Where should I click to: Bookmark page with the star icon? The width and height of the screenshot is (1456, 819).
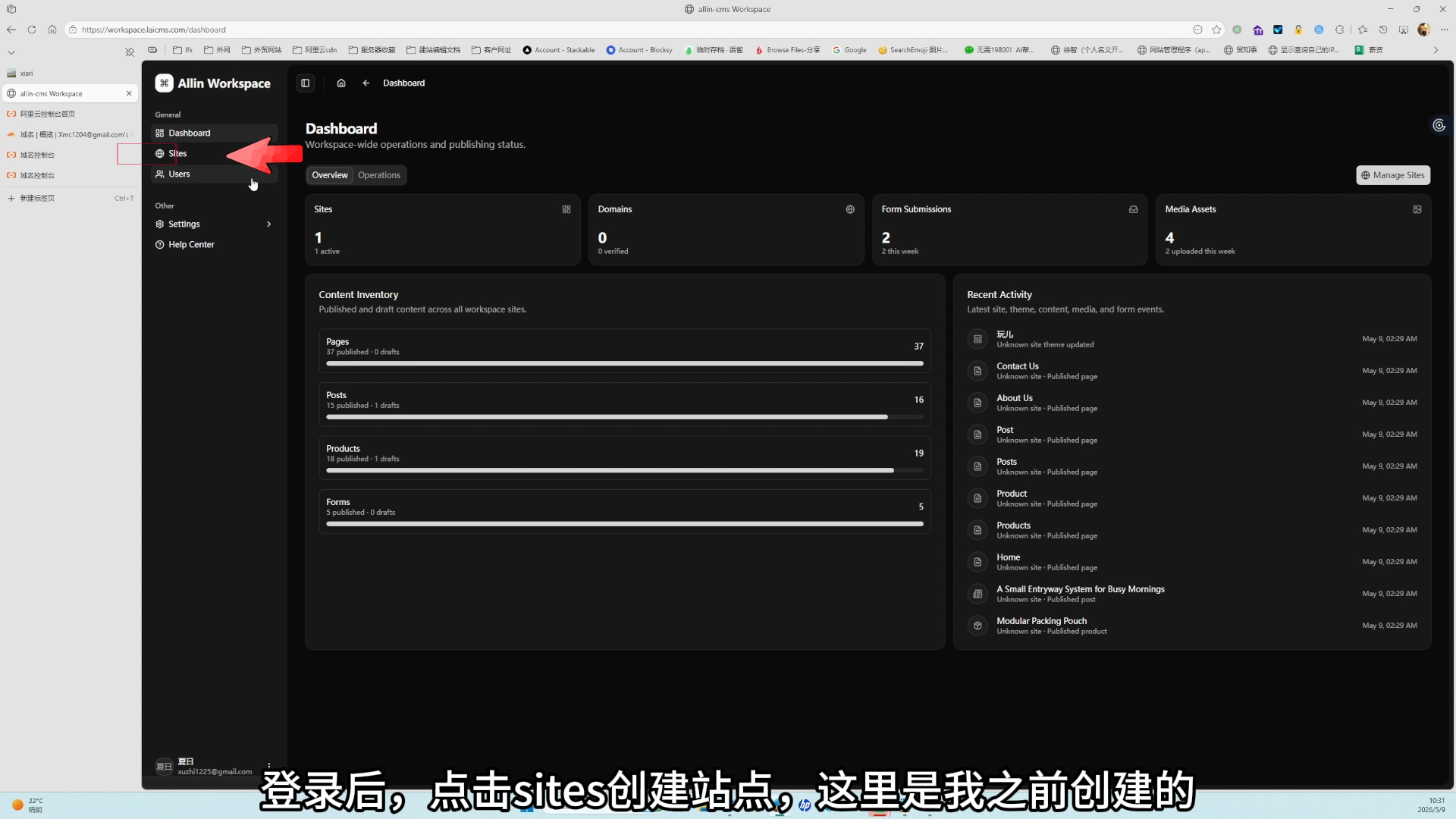(1217, 30)
